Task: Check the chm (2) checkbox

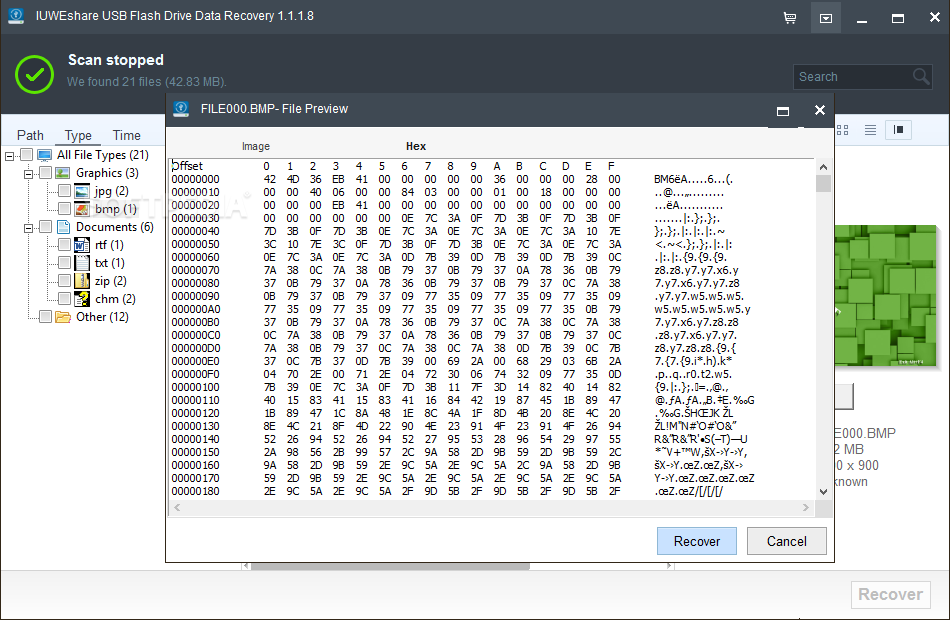Action: pyautogui.click(x=64, y=299)
